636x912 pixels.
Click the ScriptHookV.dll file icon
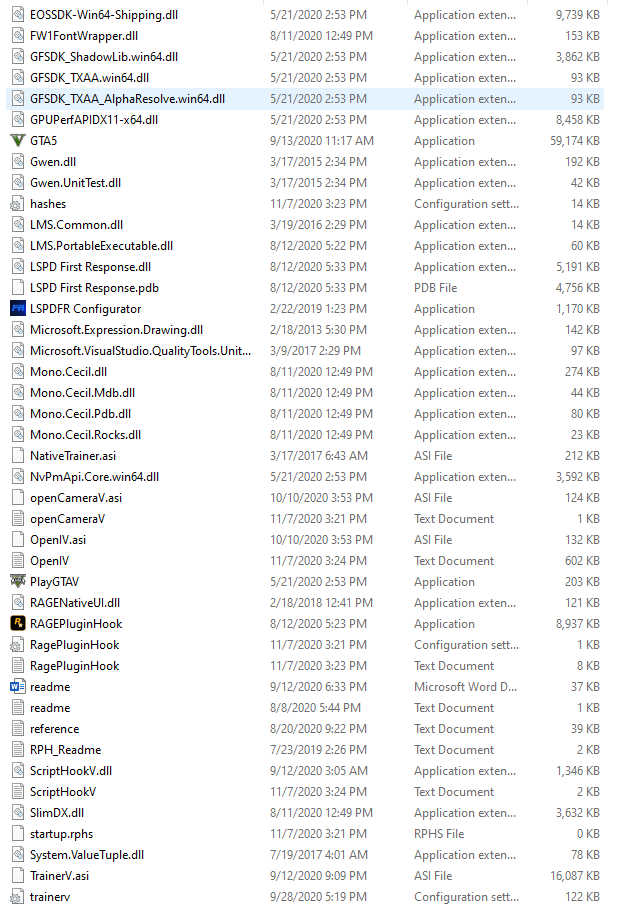tap(18, 771)
